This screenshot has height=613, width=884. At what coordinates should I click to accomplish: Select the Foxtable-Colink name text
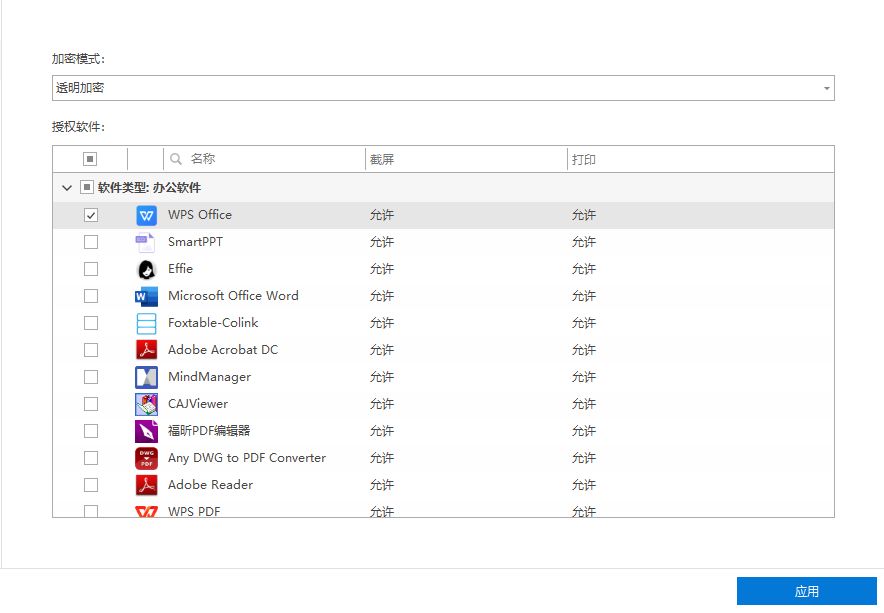[x=213, y=323]
